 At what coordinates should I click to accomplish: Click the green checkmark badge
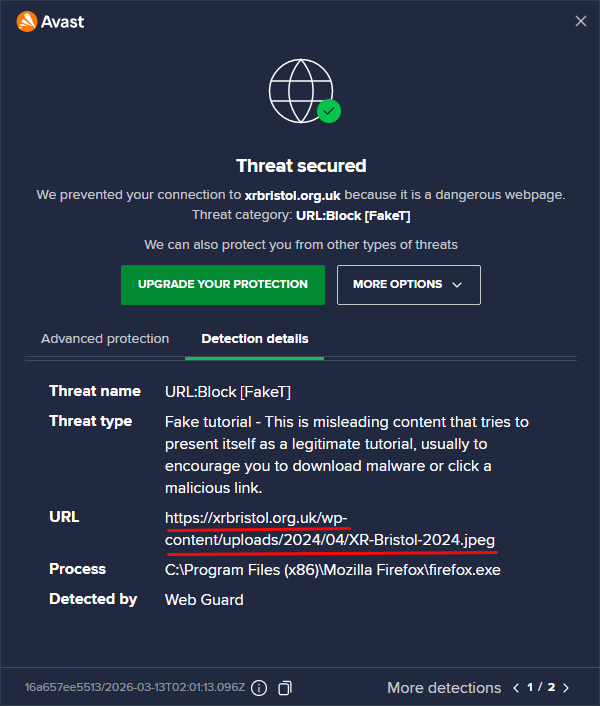tap(328, 111)
